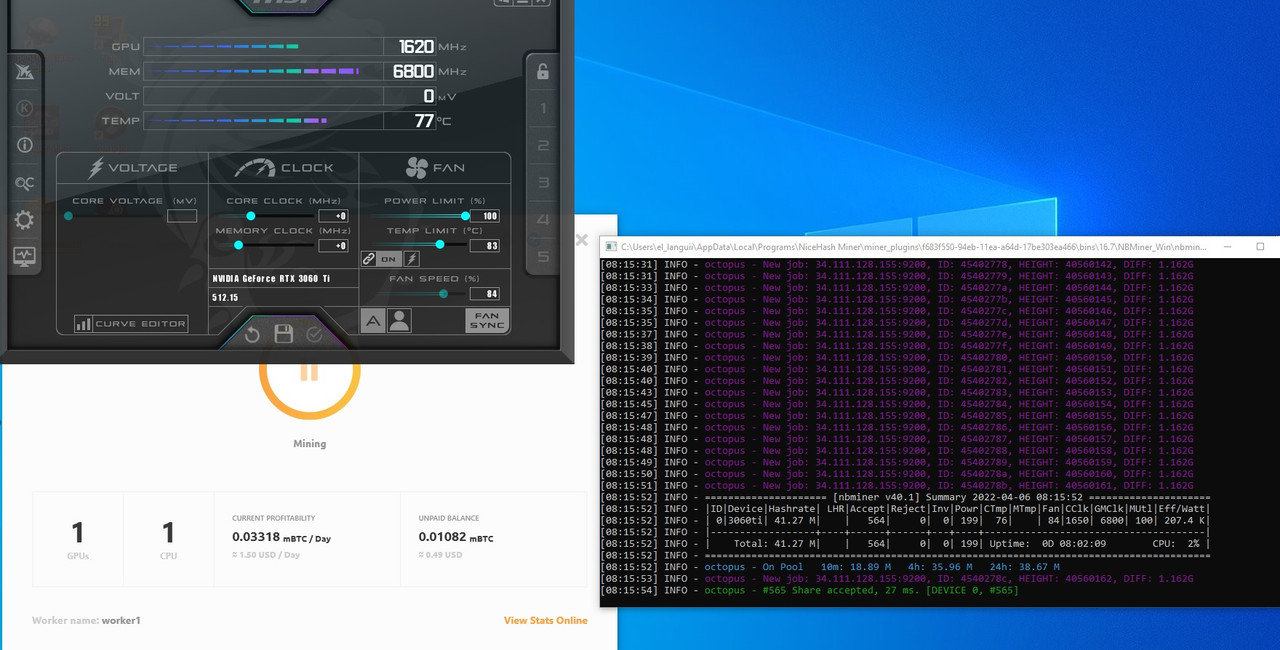Open the hardware monitor window
1280x650 pixels.
tap(25, 257)
